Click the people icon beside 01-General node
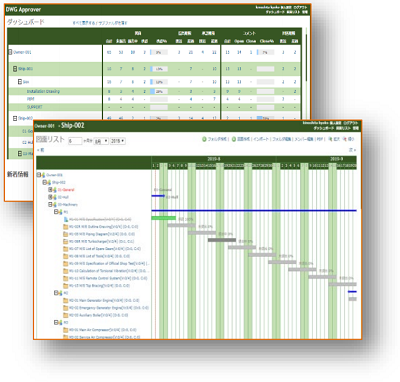This screenshot has width=400, height=382. 54,190
